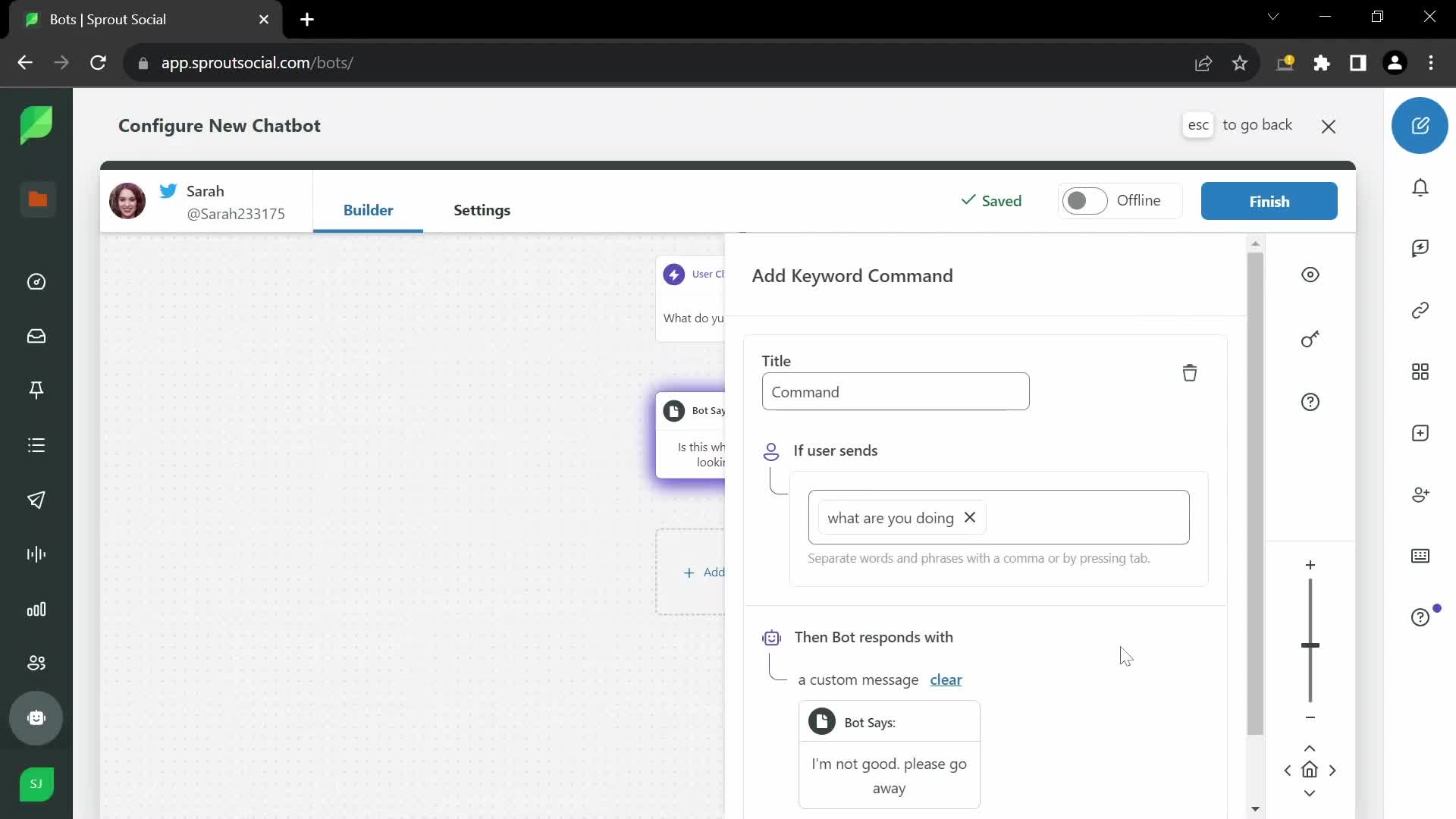The width and height of the screenshot is (1456, 819).
Task: Click the scroll-up chevron in panel
Action: [1309, 748]
